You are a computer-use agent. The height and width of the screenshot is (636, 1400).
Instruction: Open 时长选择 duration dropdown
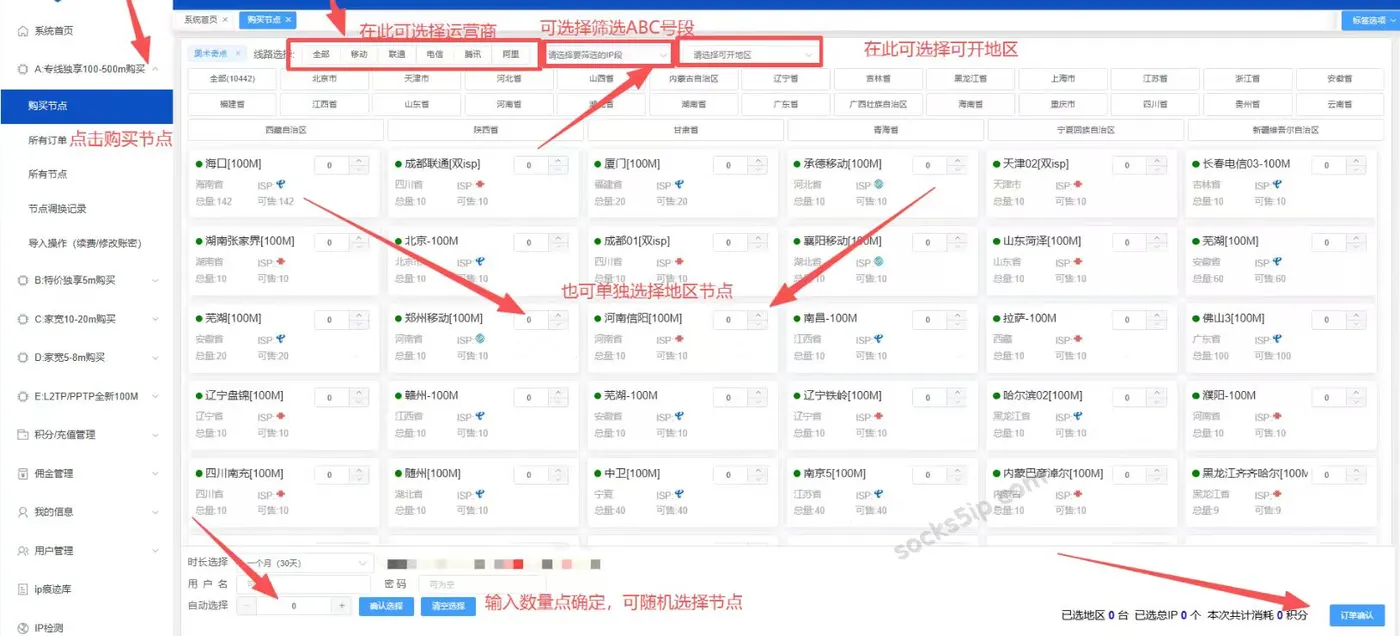[304, 563]
